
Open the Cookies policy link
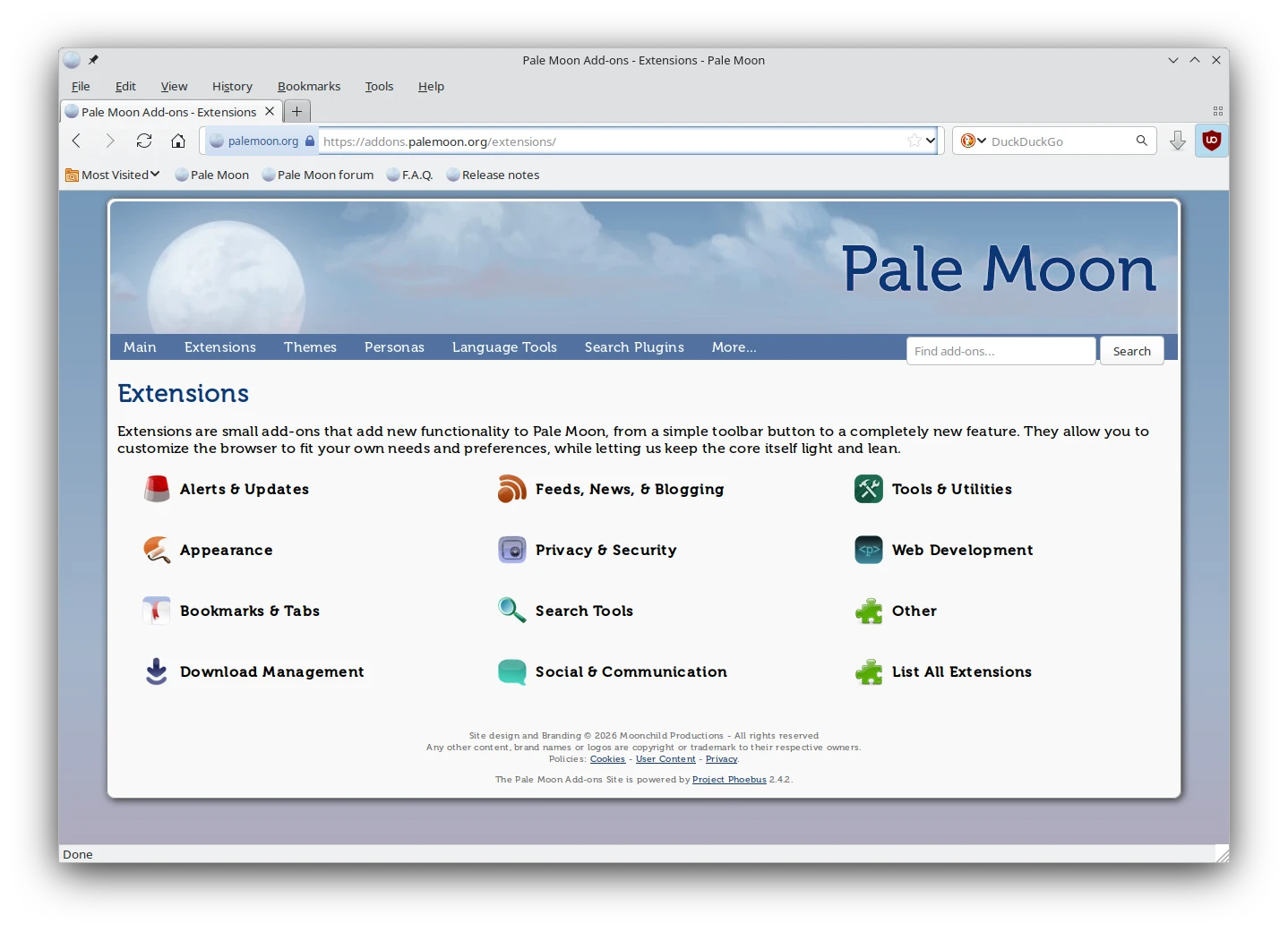click(607, 759)
